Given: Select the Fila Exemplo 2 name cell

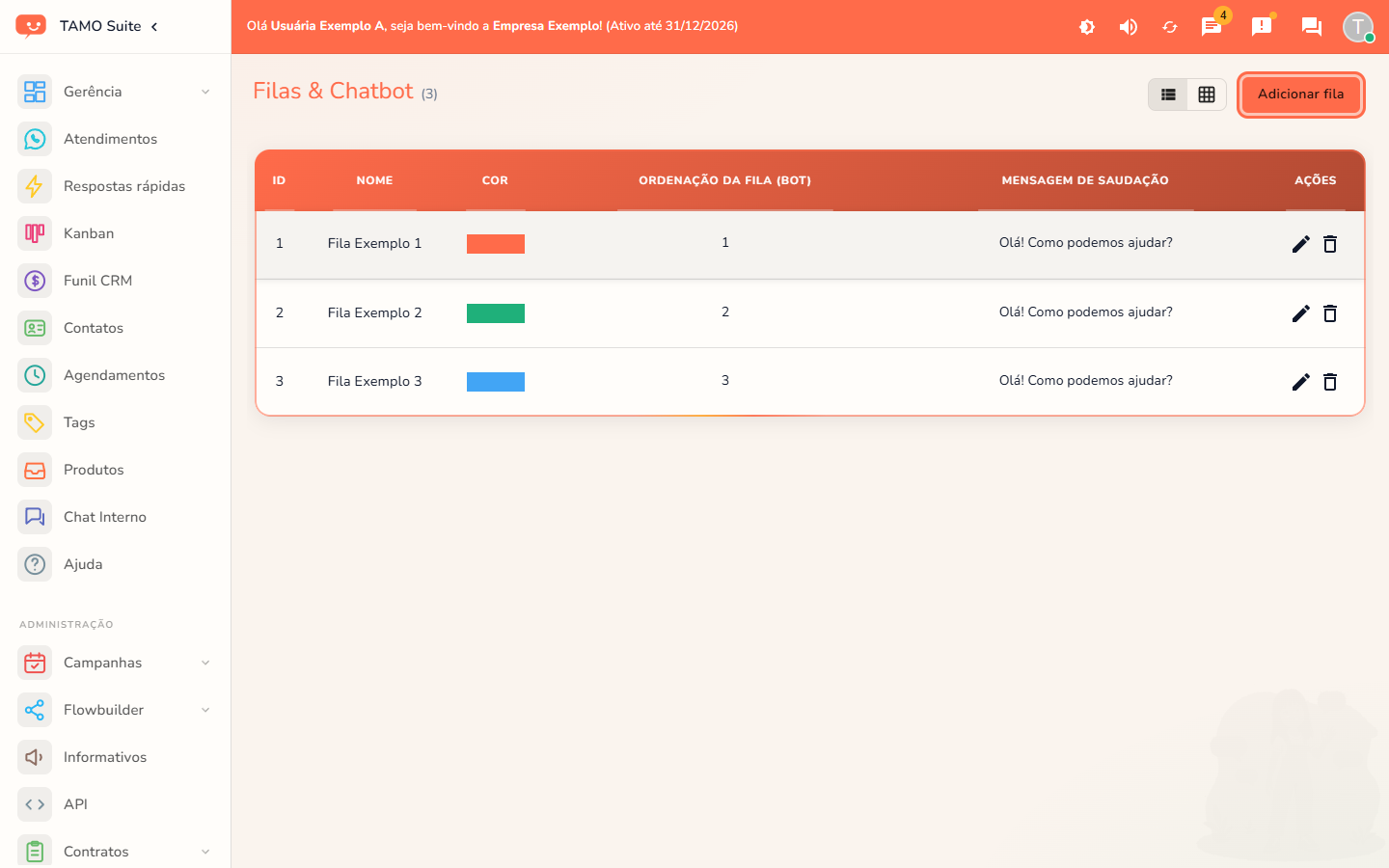Looking at the screenshot, I should click(374, 312).
